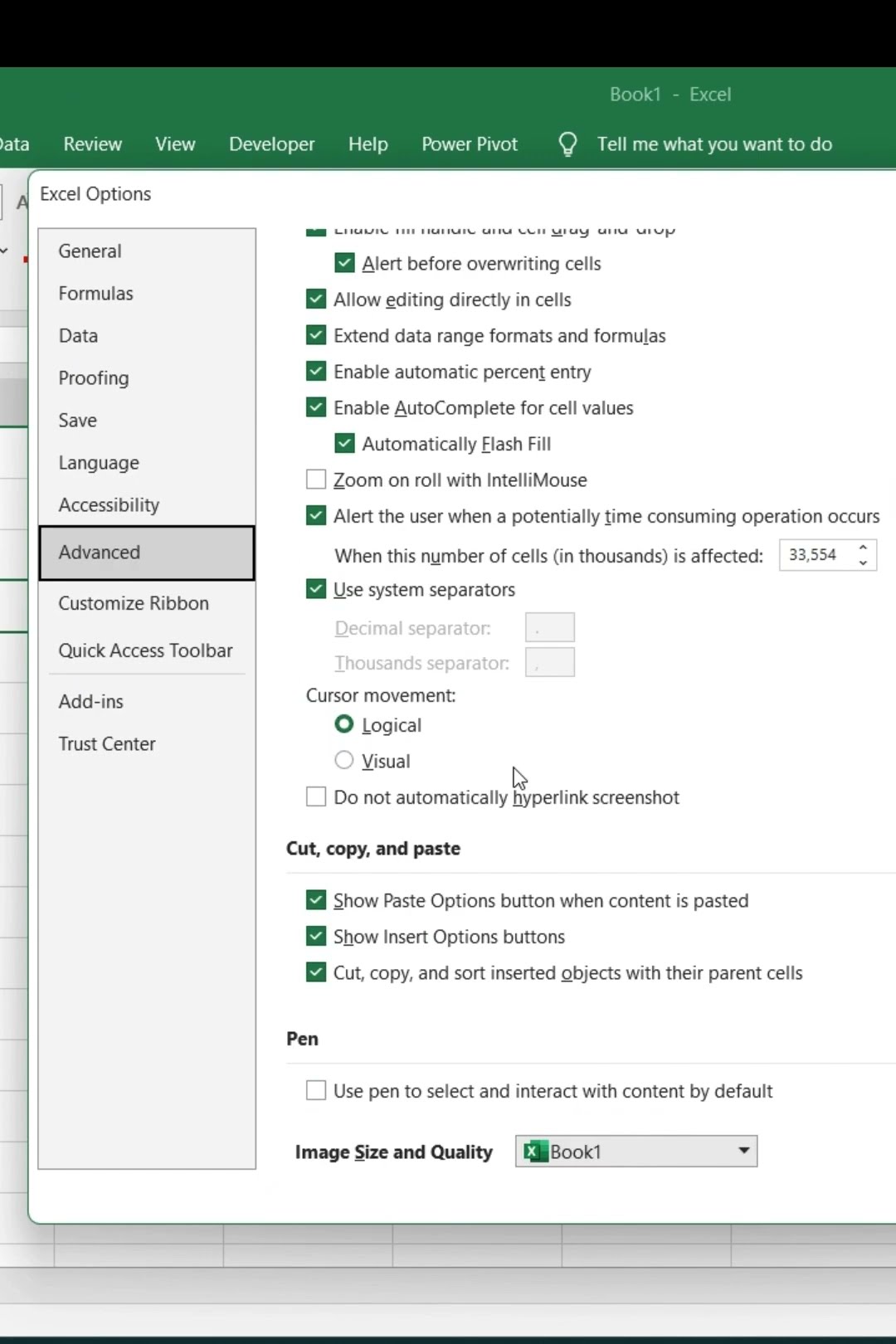896x1344 pixels.
Task: Click the Tell me lightbulb icon
Action: (x=568, y=144)
